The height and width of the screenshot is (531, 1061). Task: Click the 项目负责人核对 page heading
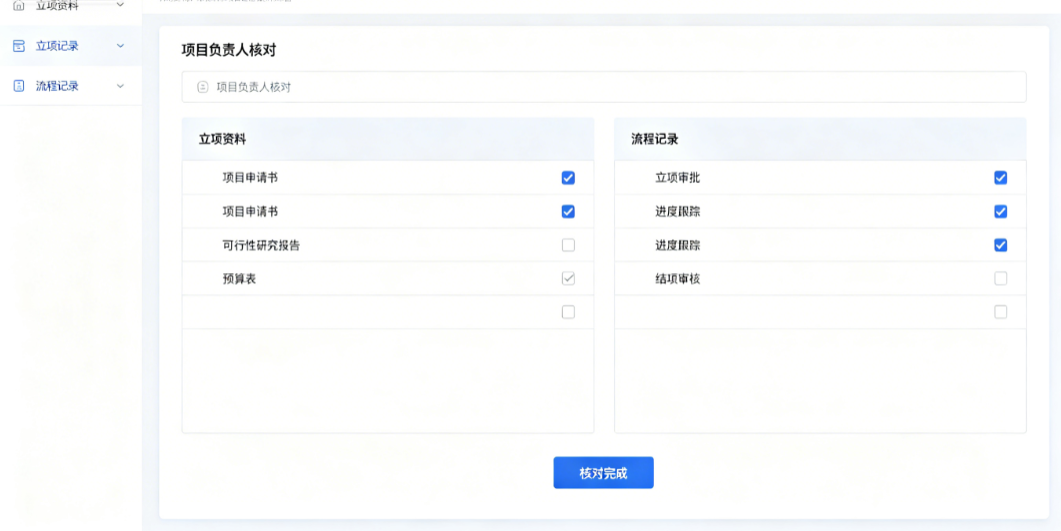coord(229,50)
